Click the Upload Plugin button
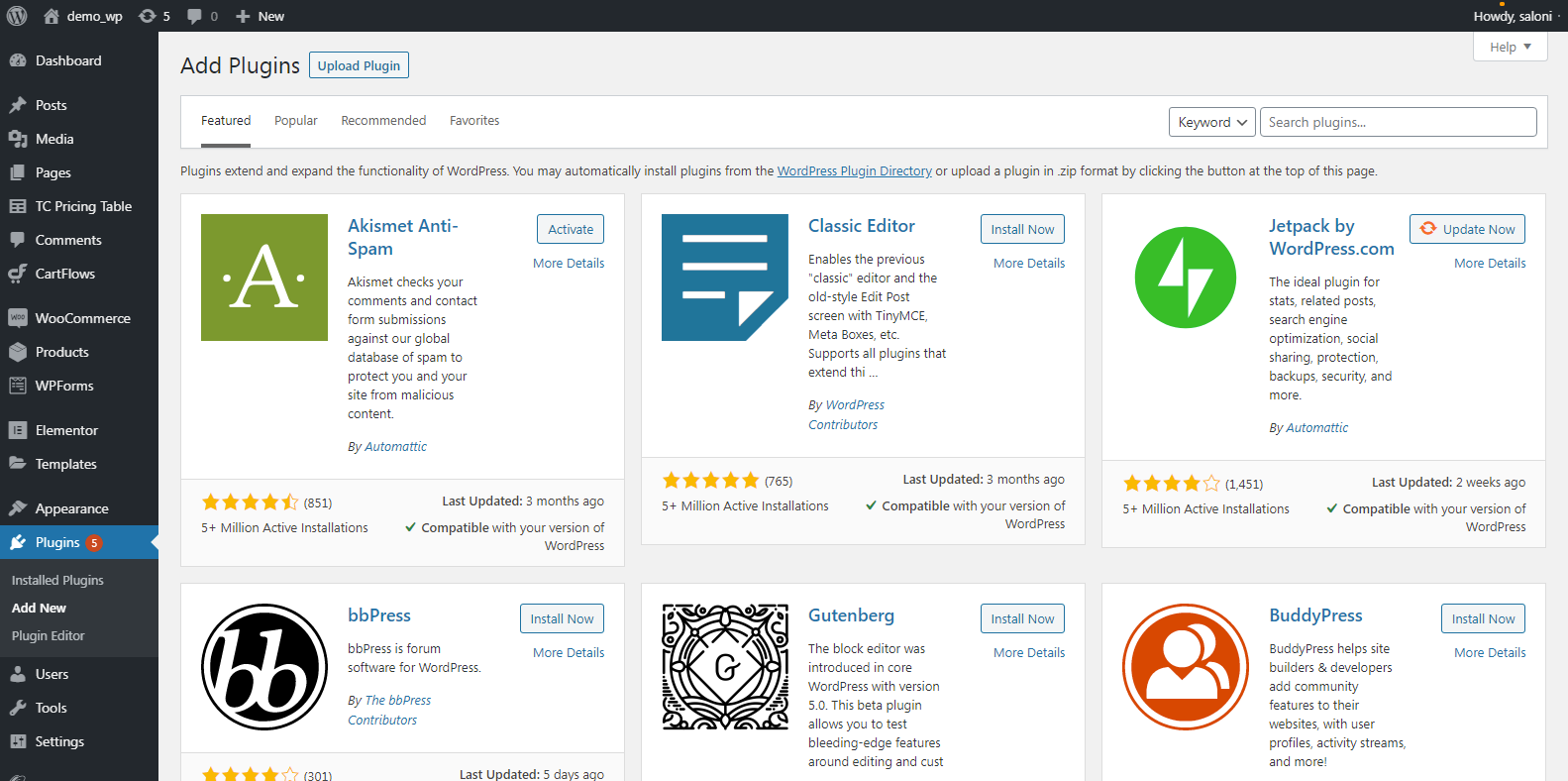The image size is (1568, 781). 359,65
